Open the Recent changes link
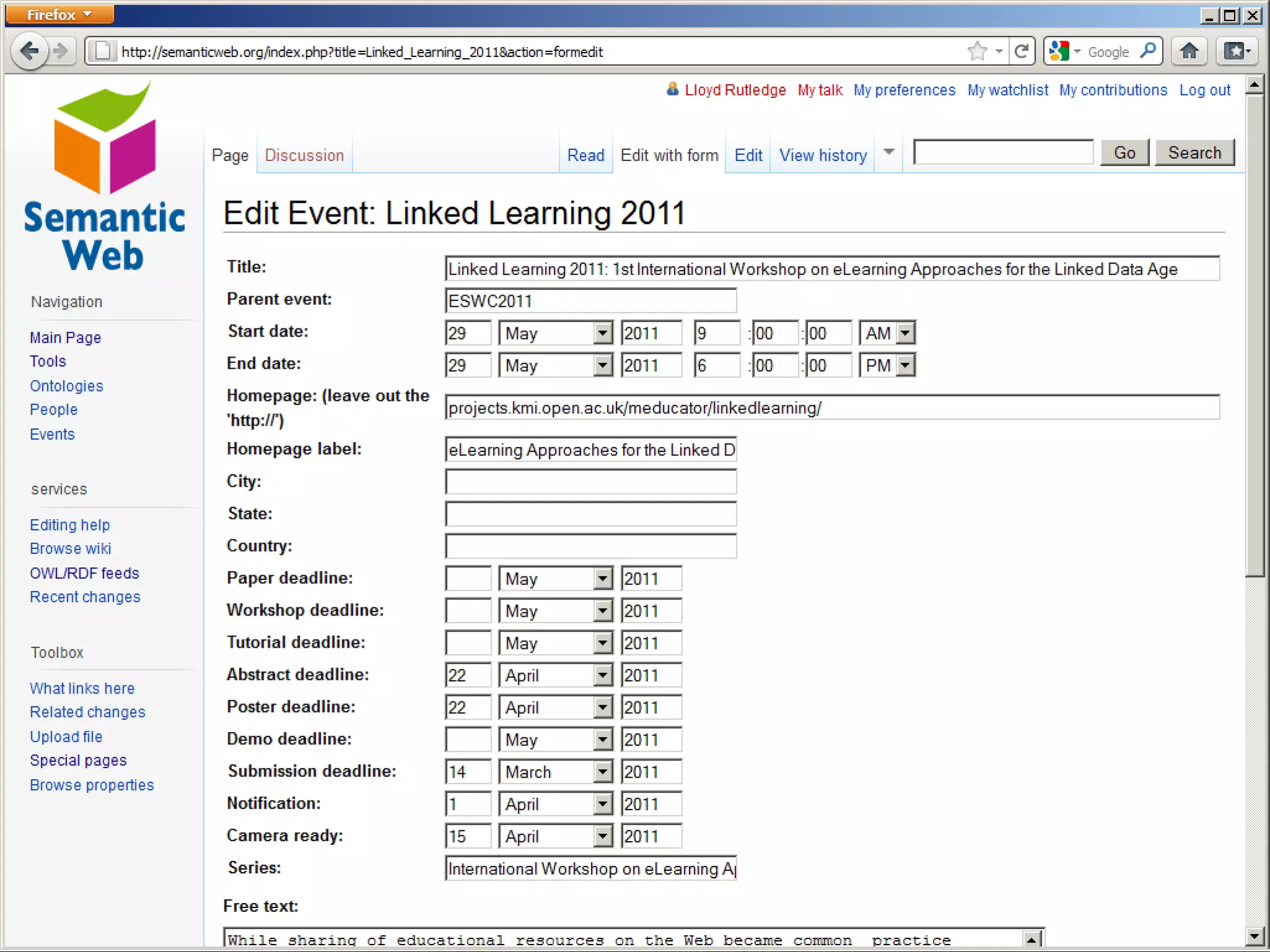Image resolution: width=1270 pixels, height=952 pixels. tap(85, 596)
